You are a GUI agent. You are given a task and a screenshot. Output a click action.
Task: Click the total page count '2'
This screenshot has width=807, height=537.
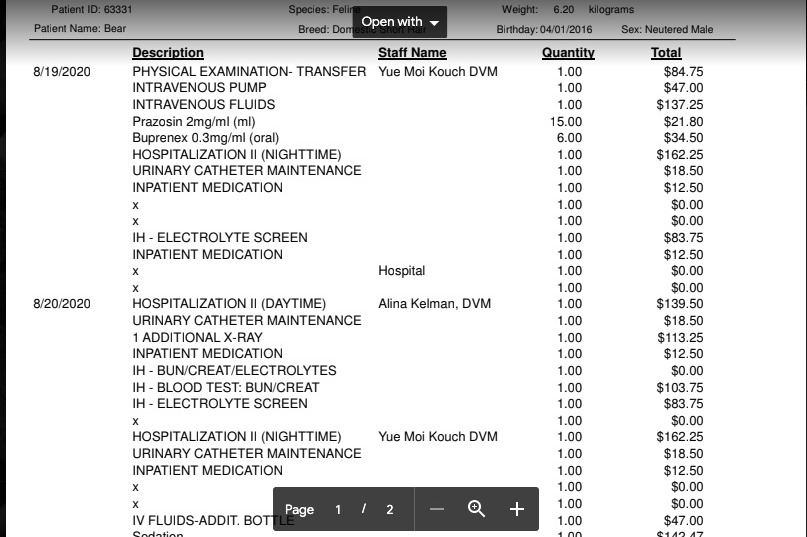[x=390, y=510]
